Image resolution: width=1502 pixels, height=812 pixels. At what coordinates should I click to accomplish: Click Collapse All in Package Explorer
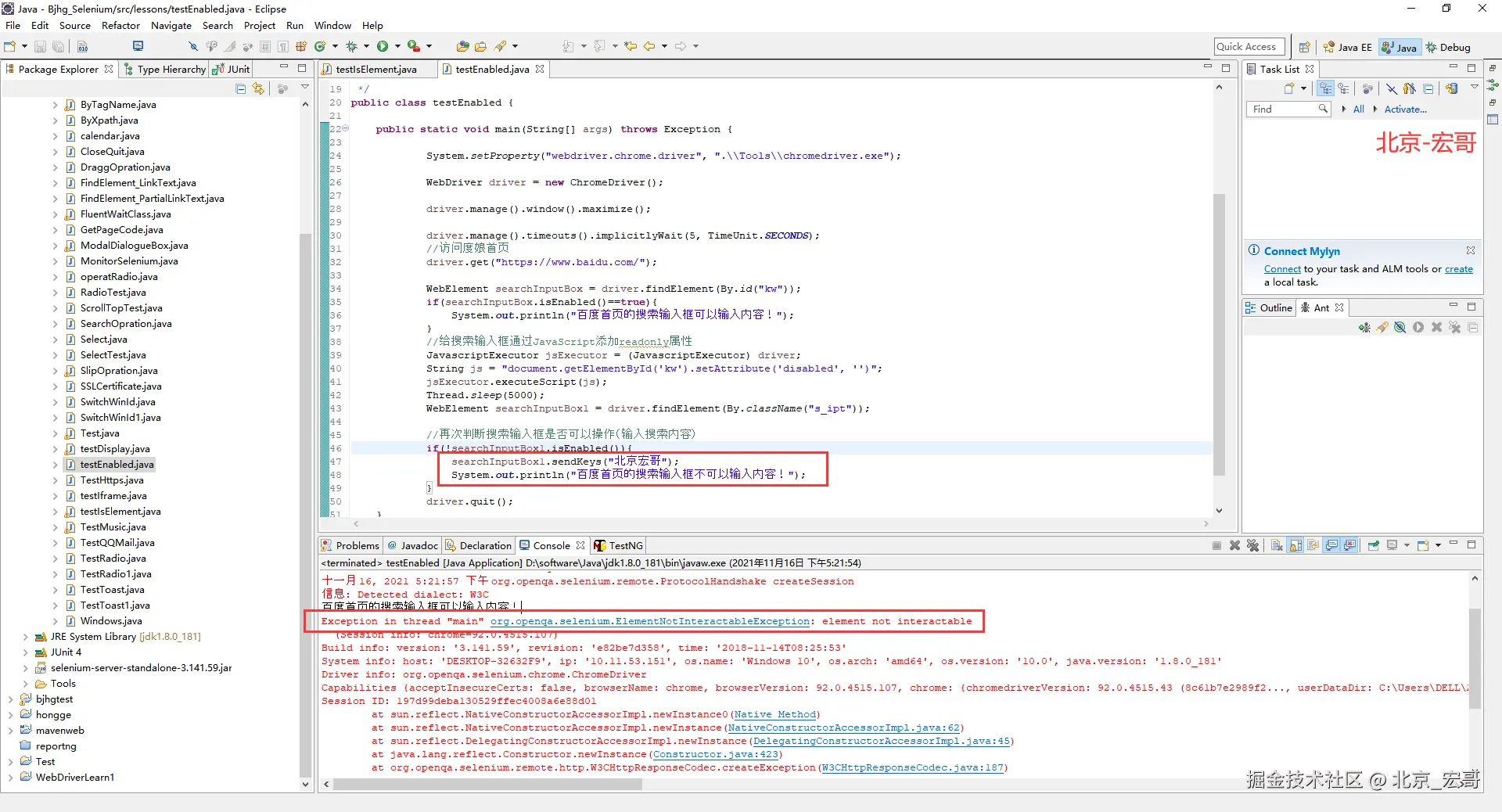coord(241,89)
